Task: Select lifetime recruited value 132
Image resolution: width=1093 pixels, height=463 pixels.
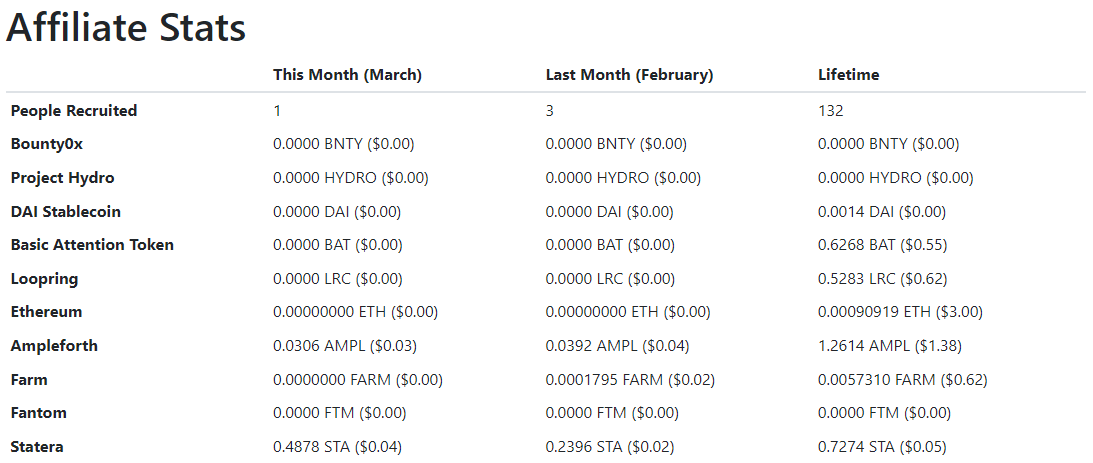Action: pyautogui.click(x=830, y=111)
